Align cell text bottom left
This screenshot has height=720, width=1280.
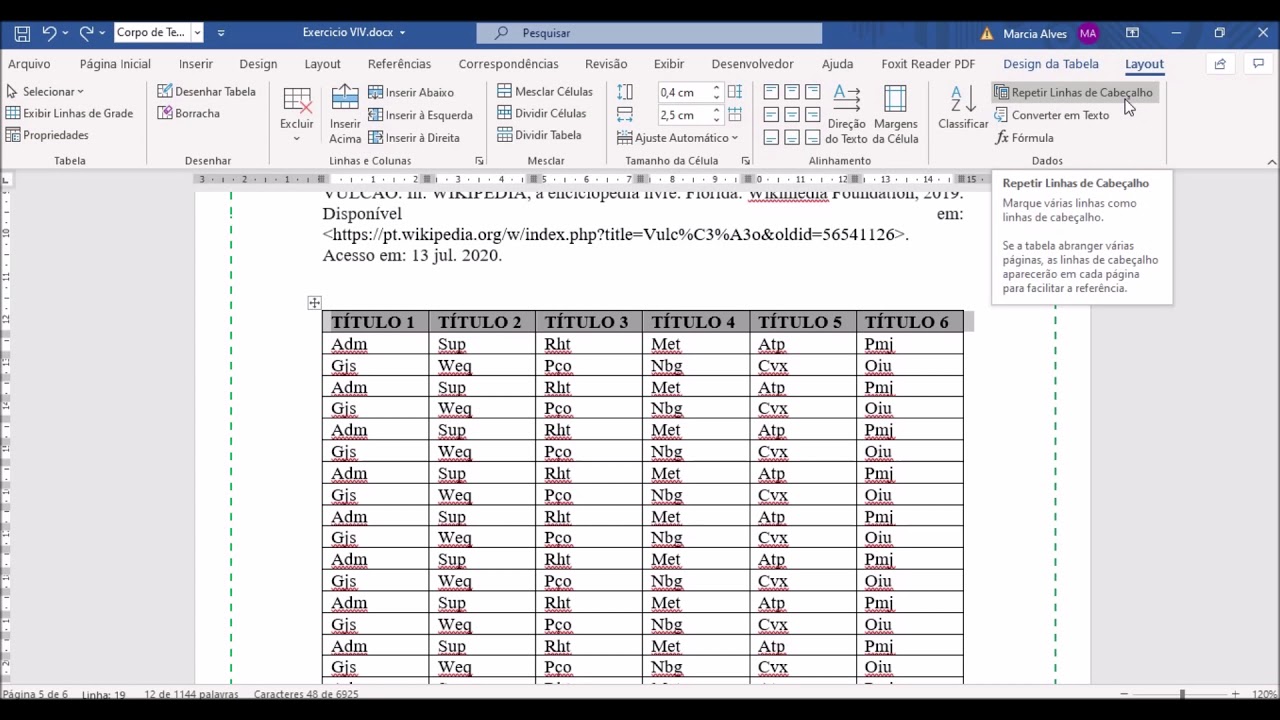771,138
